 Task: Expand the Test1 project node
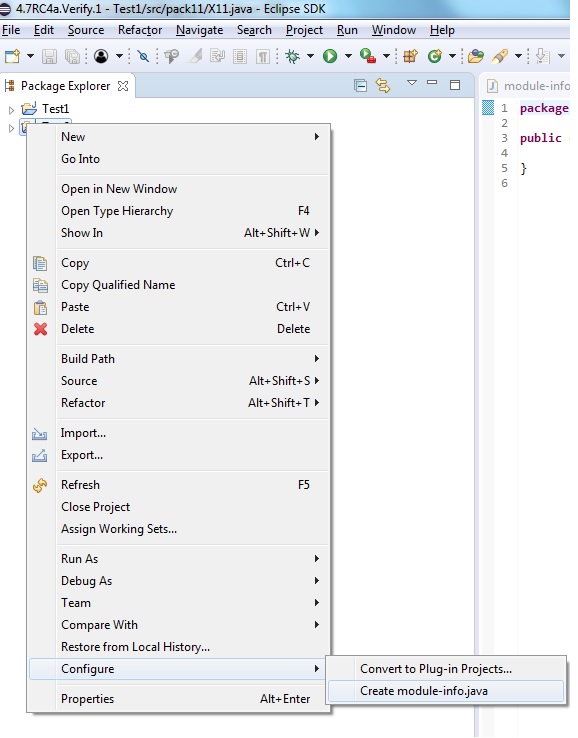point(11,110)
